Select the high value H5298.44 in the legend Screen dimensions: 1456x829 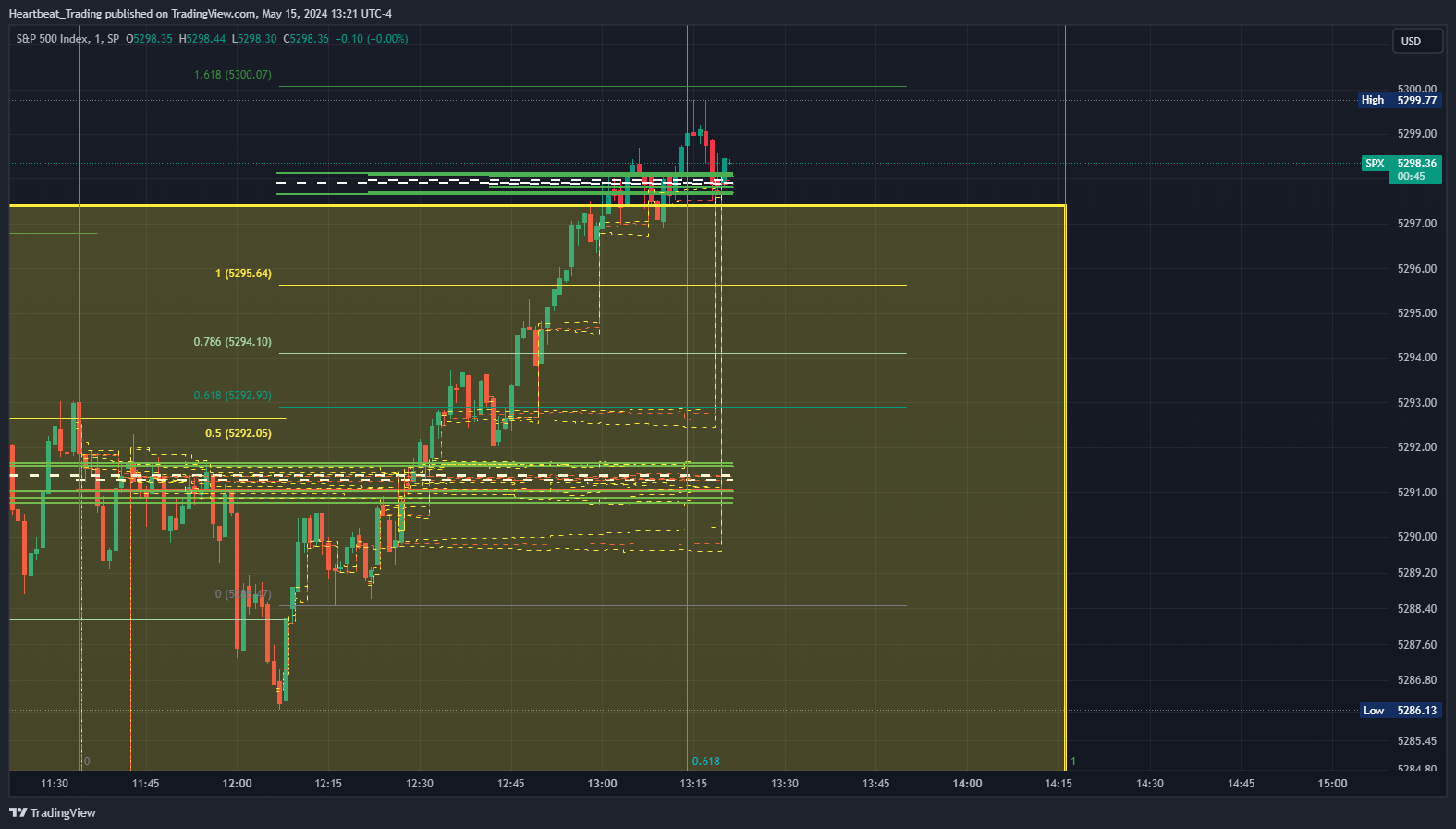(x=202, y=39)
